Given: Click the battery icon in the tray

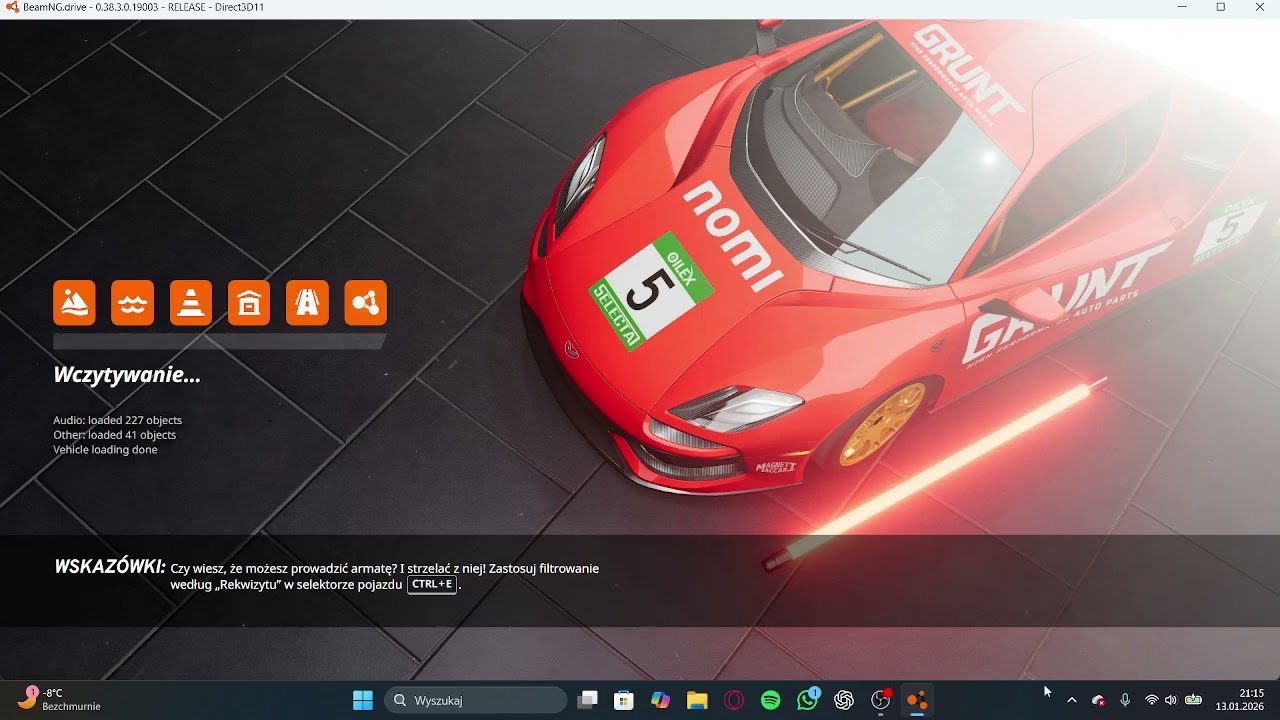Looking at the screenshot, I should (1193, 700).
